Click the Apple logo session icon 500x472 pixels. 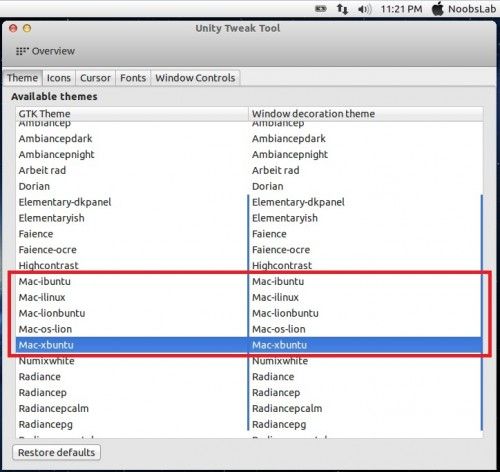[x=438, y=9]
